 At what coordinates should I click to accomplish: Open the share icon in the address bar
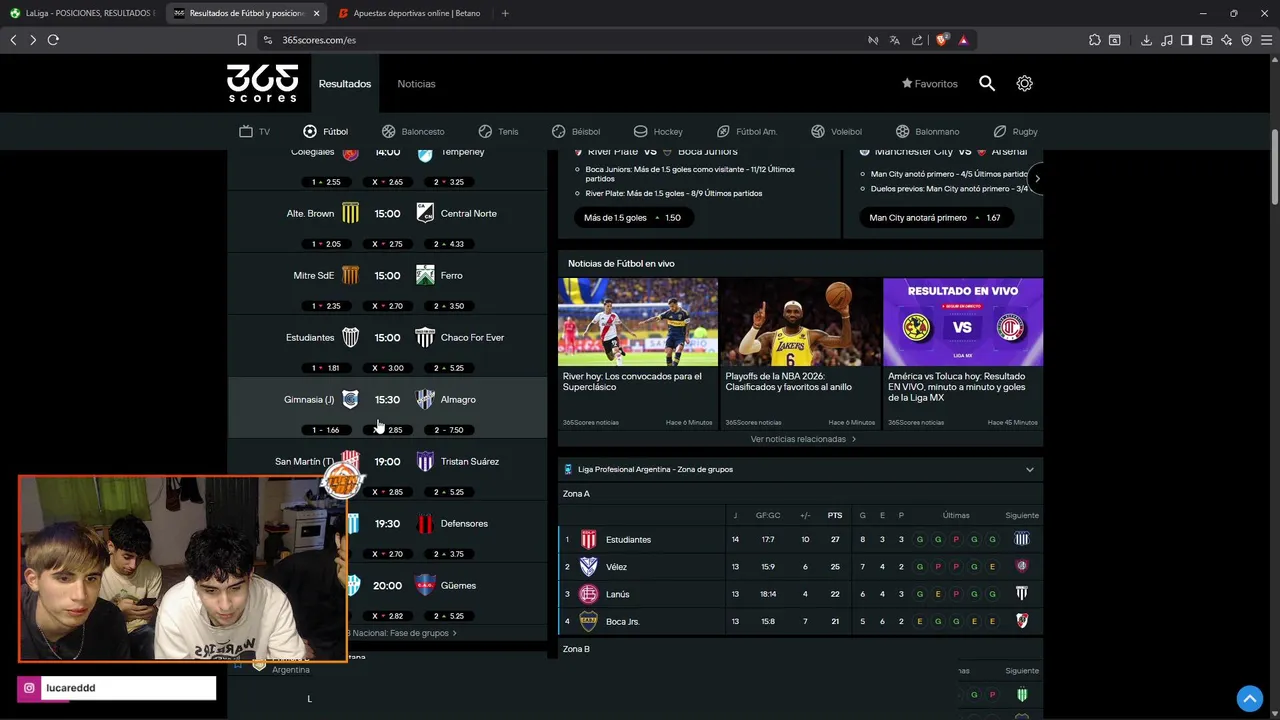click(x=917, y=40)
